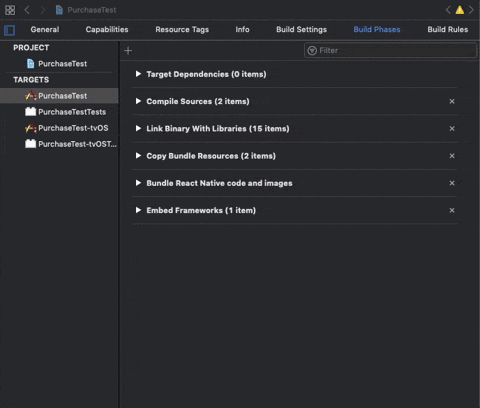Go forward with the right navigation arrow
The height and width of the screenshot is (408, 480).
click(43, 10)
